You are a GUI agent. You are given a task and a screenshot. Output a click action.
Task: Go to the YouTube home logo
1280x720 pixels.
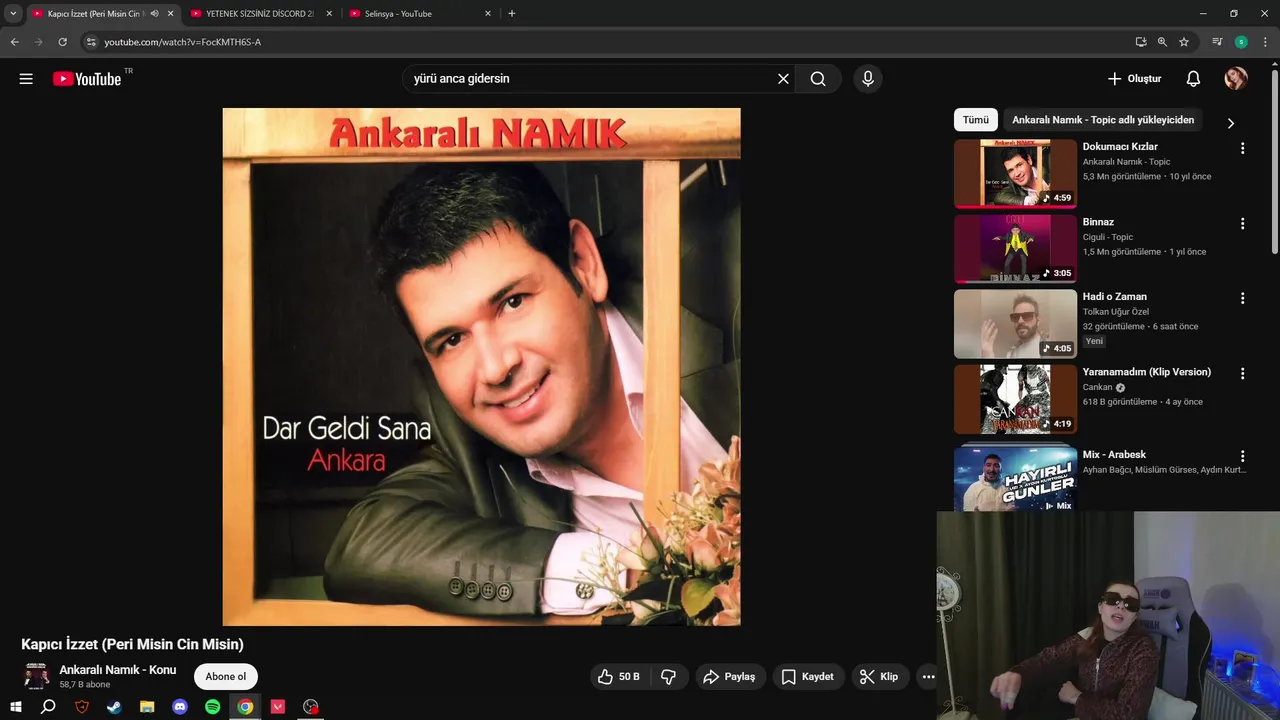coord(87,79)
